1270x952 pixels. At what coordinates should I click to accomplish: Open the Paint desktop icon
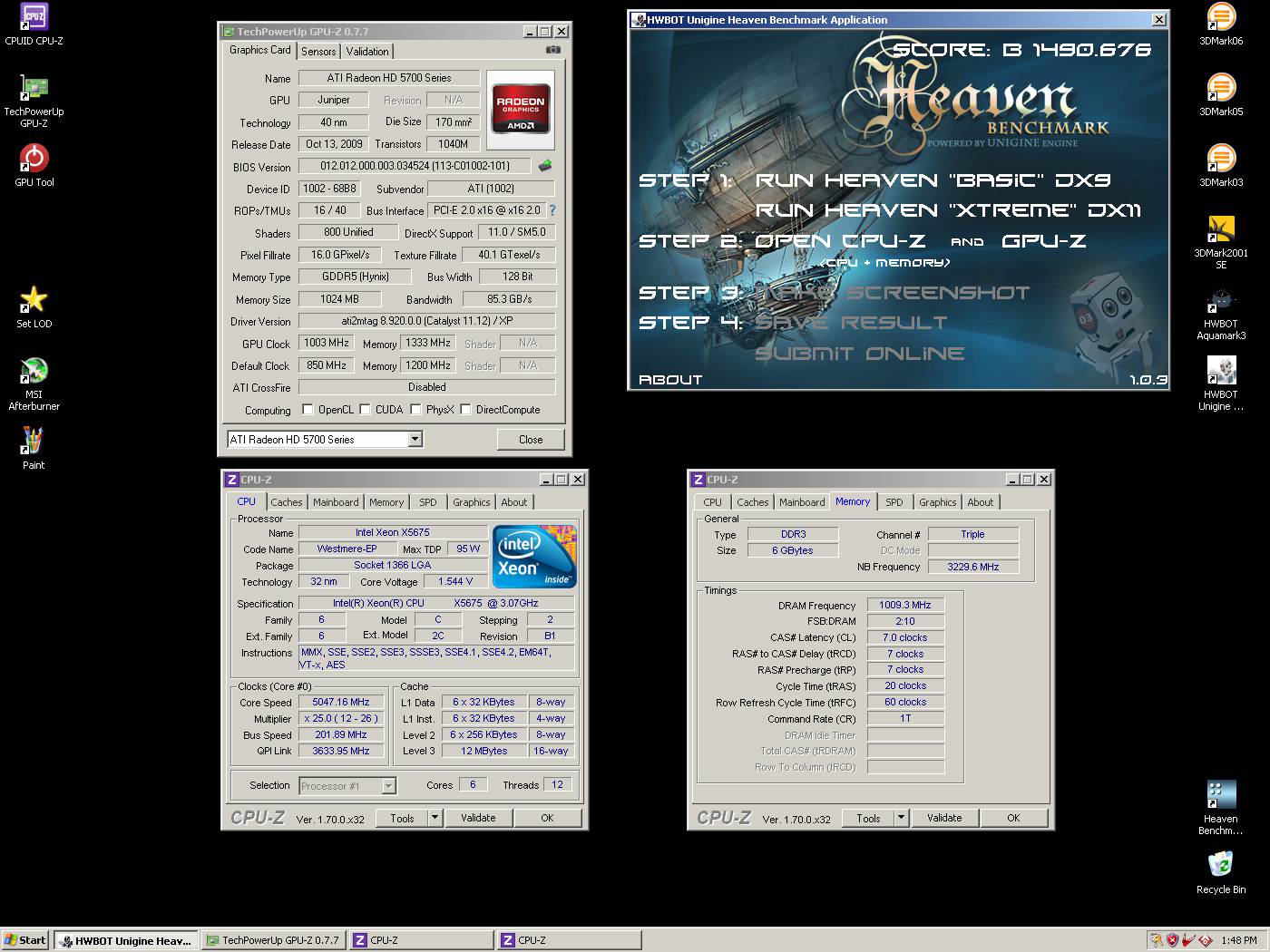point(34,448)
